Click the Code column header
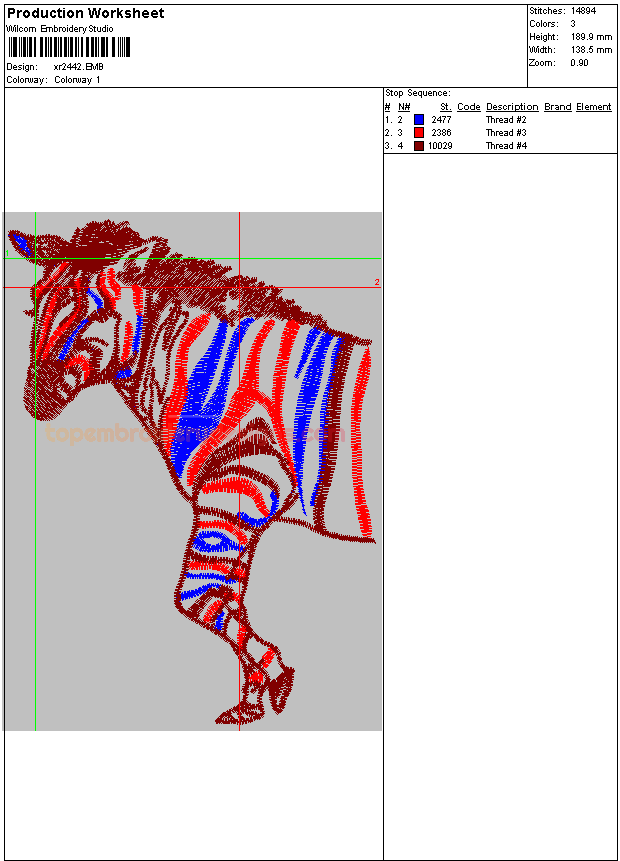The height and width of the screenshot is (861, 620). tap(468, 107)
